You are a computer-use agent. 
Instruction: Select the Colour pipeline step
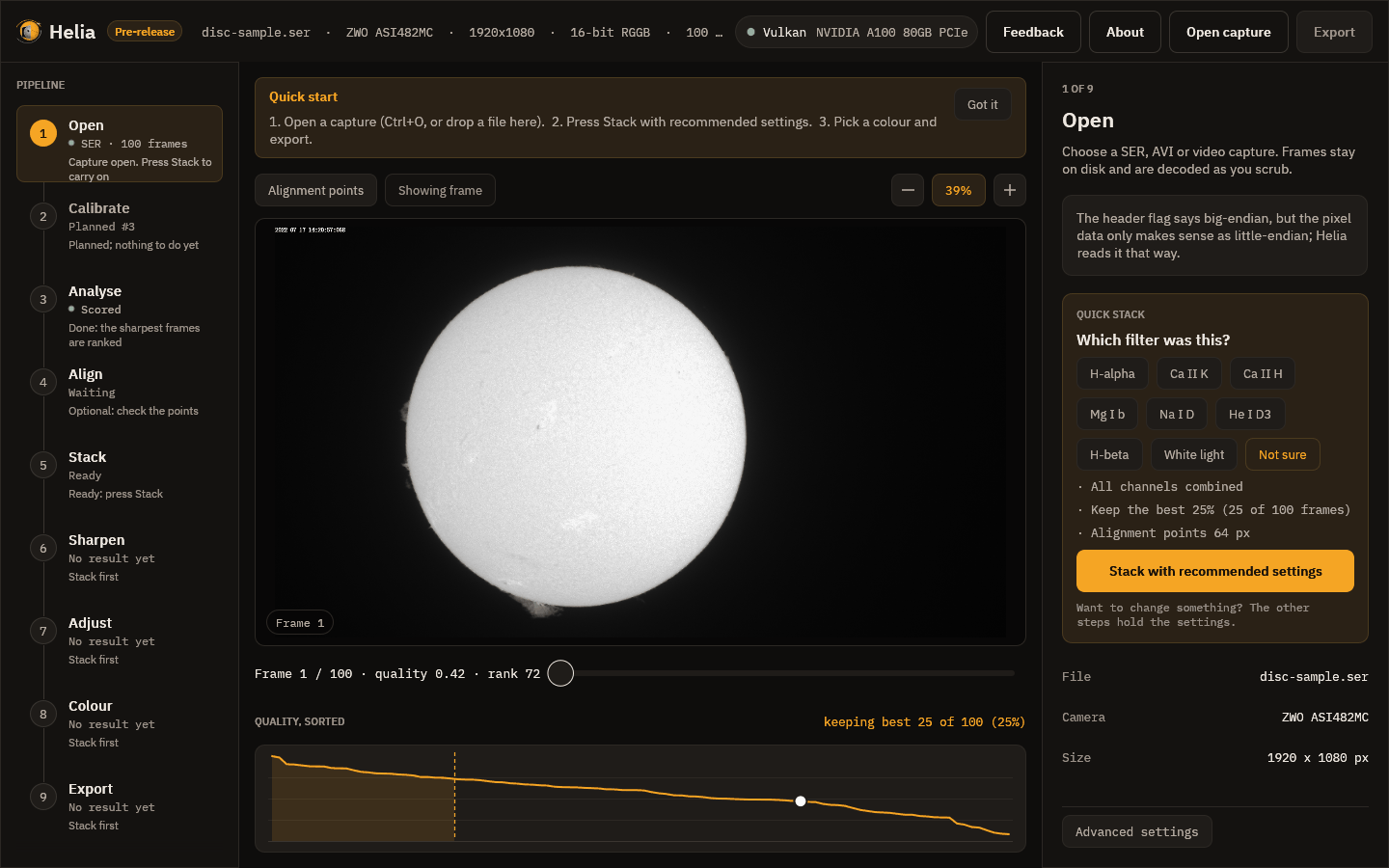pyautogui.click(x=120, y=724)
